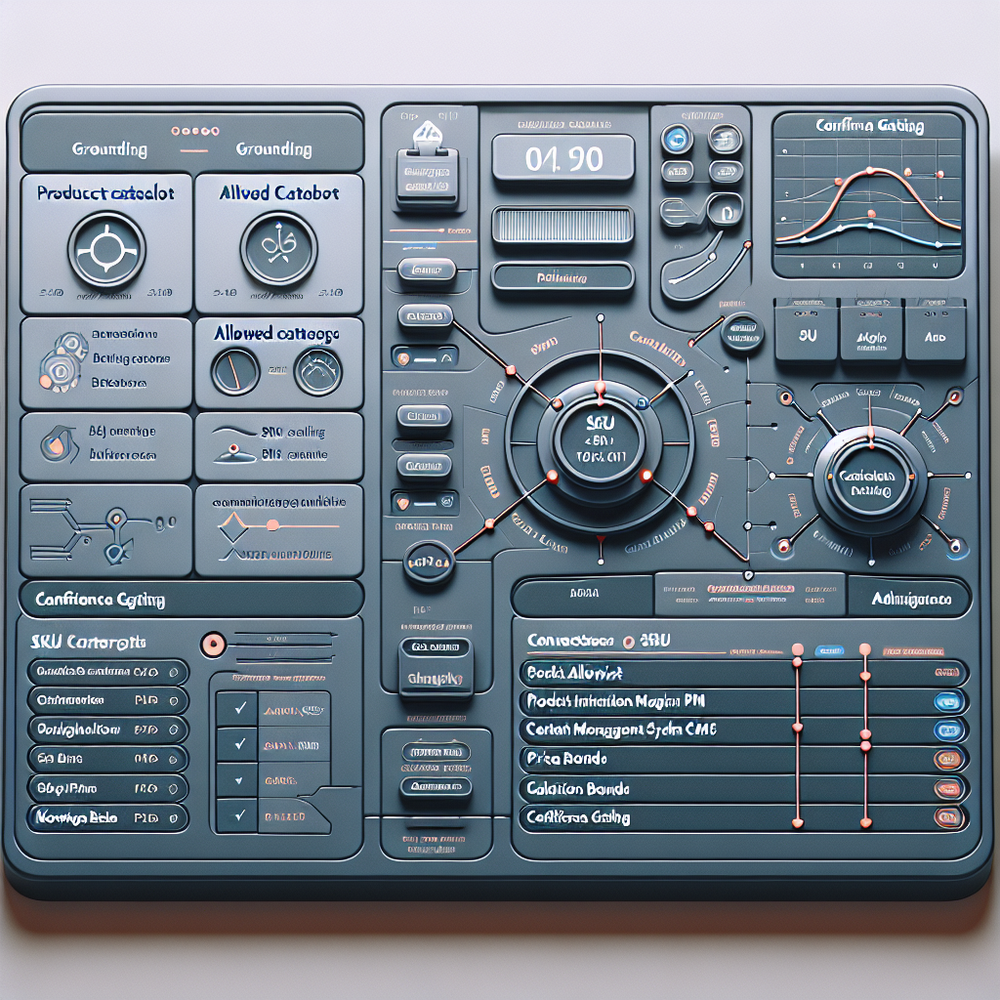Click the blue node on SKU dial ring
The width and height of the screenshot is (1000, 1000).
tap(643, 403)
